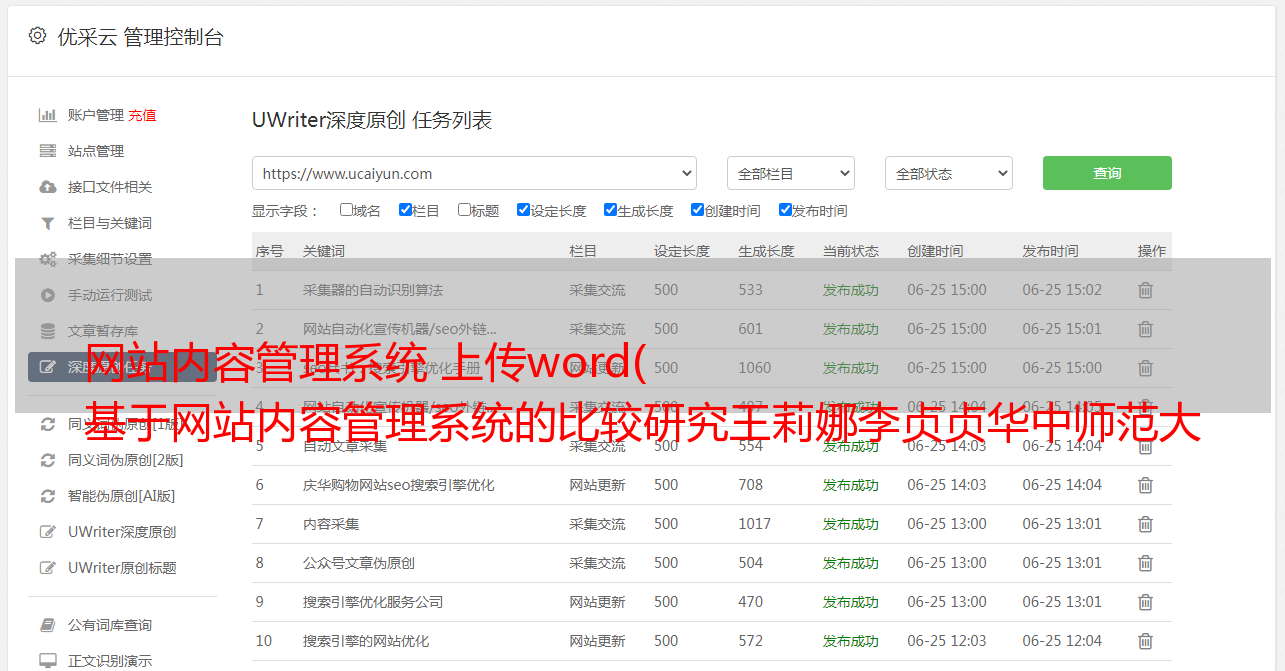1285x671 pixels.
Task: Open 智能伪原创[AI版] in sidebar
Action: pyautogui.click(x=121, y=496)
